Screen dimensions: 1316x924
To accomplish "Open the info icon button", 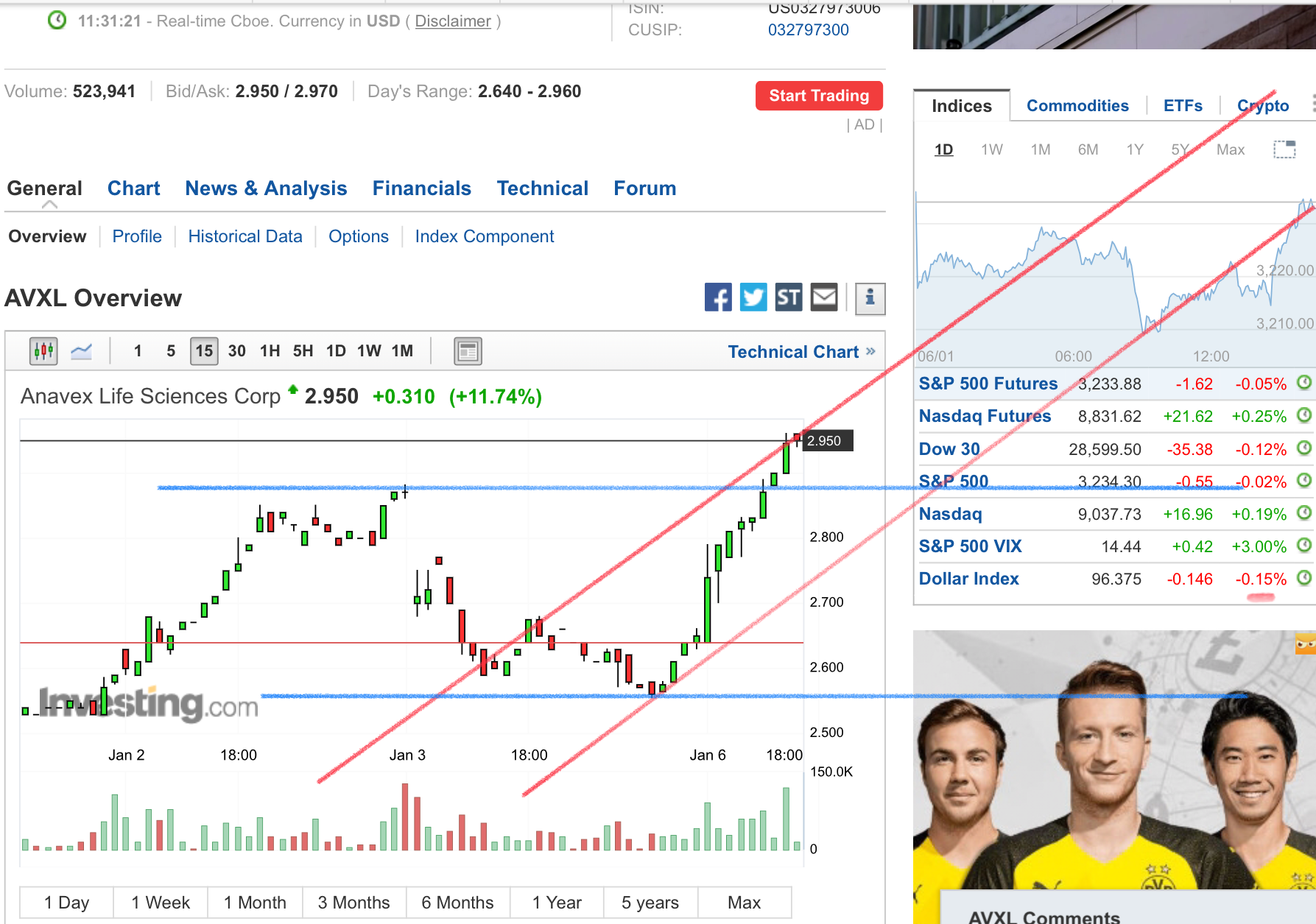I will (x=870, y=298).
